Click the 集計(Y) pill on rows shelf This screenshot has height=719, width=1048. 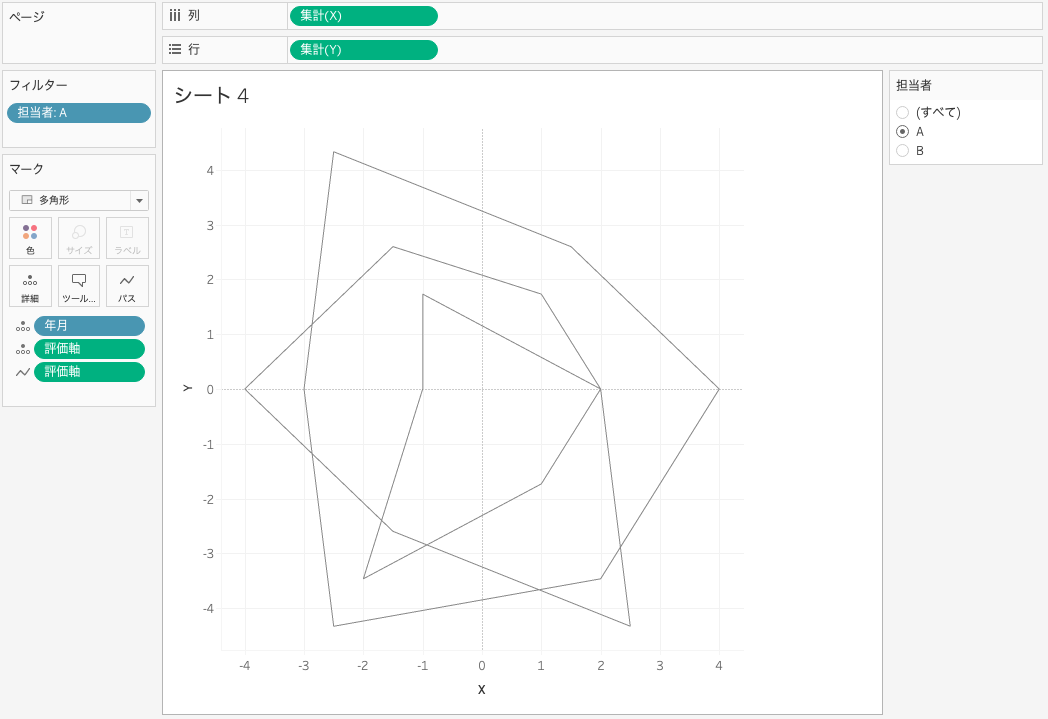coord(363,50)
